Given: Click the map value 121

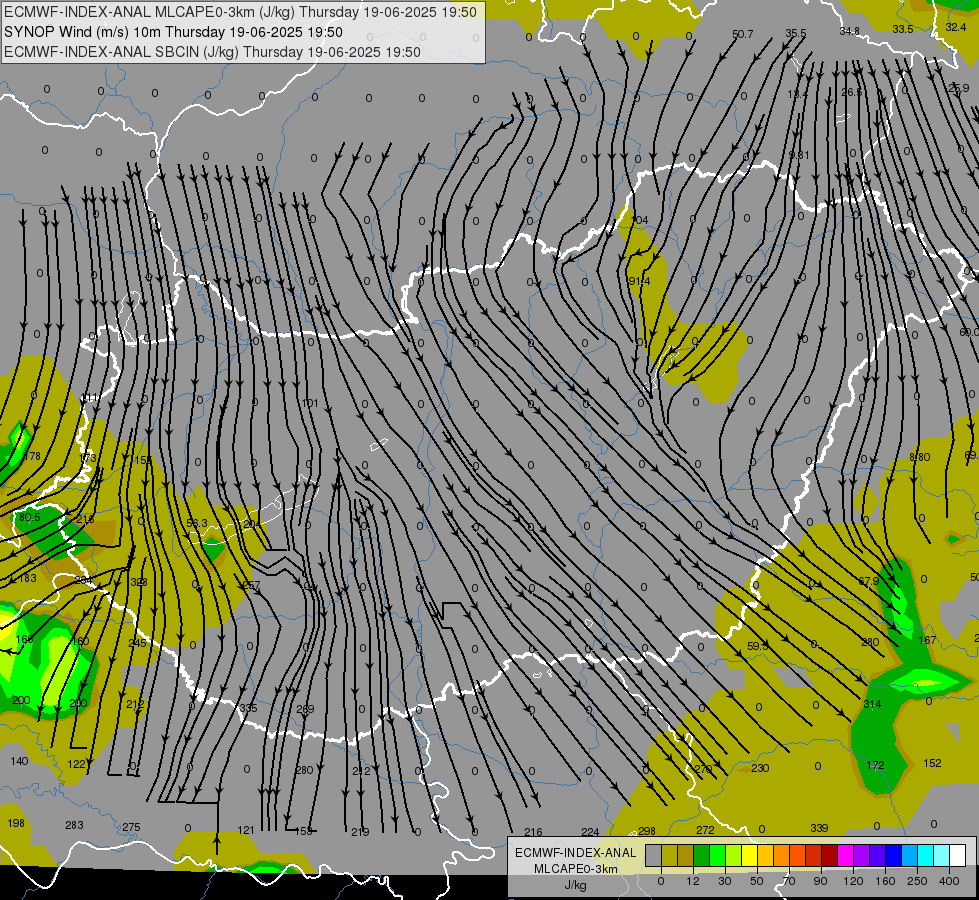Looking at the screenshot, I should [x=246, y=830].
